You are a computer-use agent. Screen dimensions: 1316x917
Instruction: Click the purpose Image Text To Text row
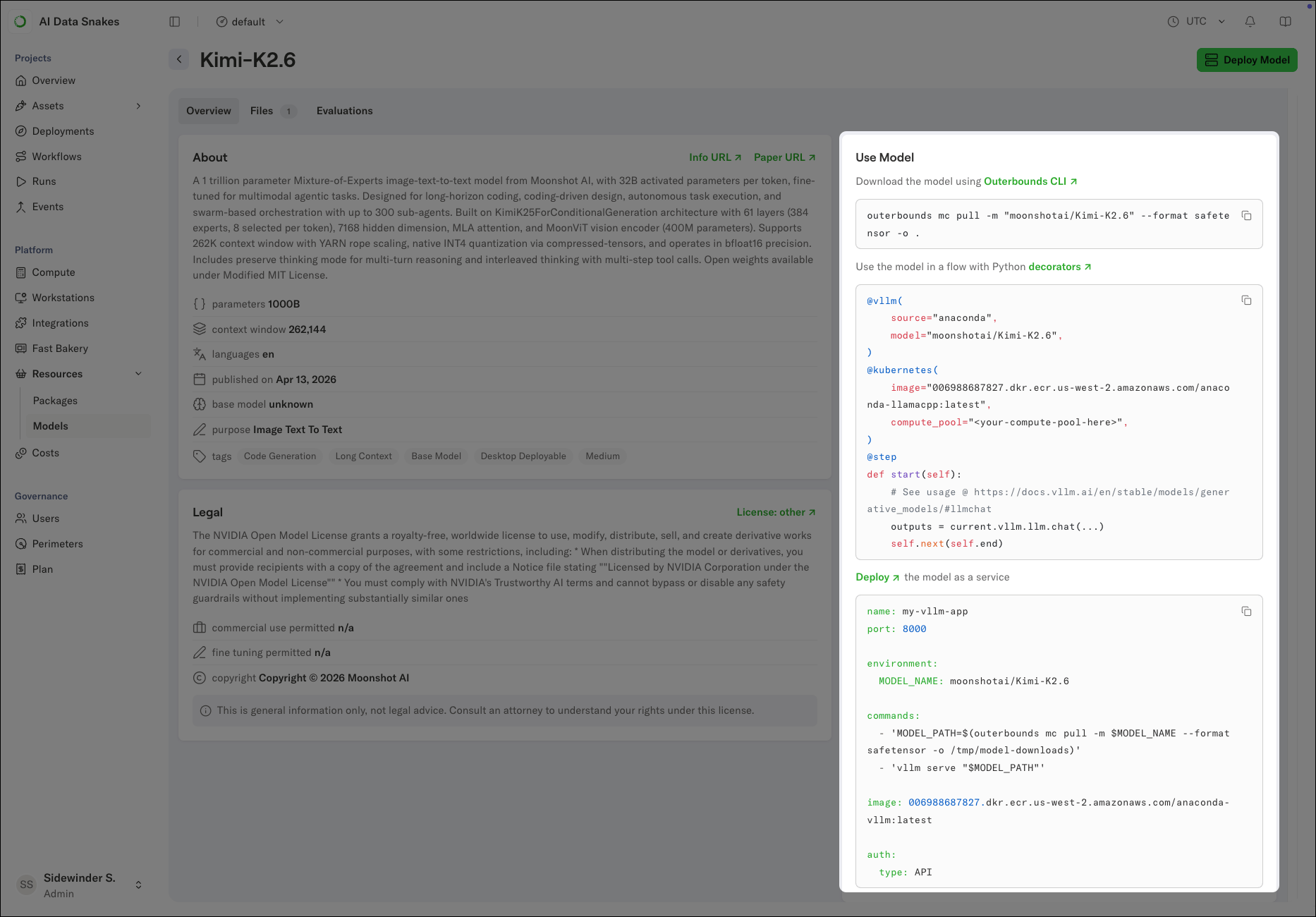click(x=505, y=430)
